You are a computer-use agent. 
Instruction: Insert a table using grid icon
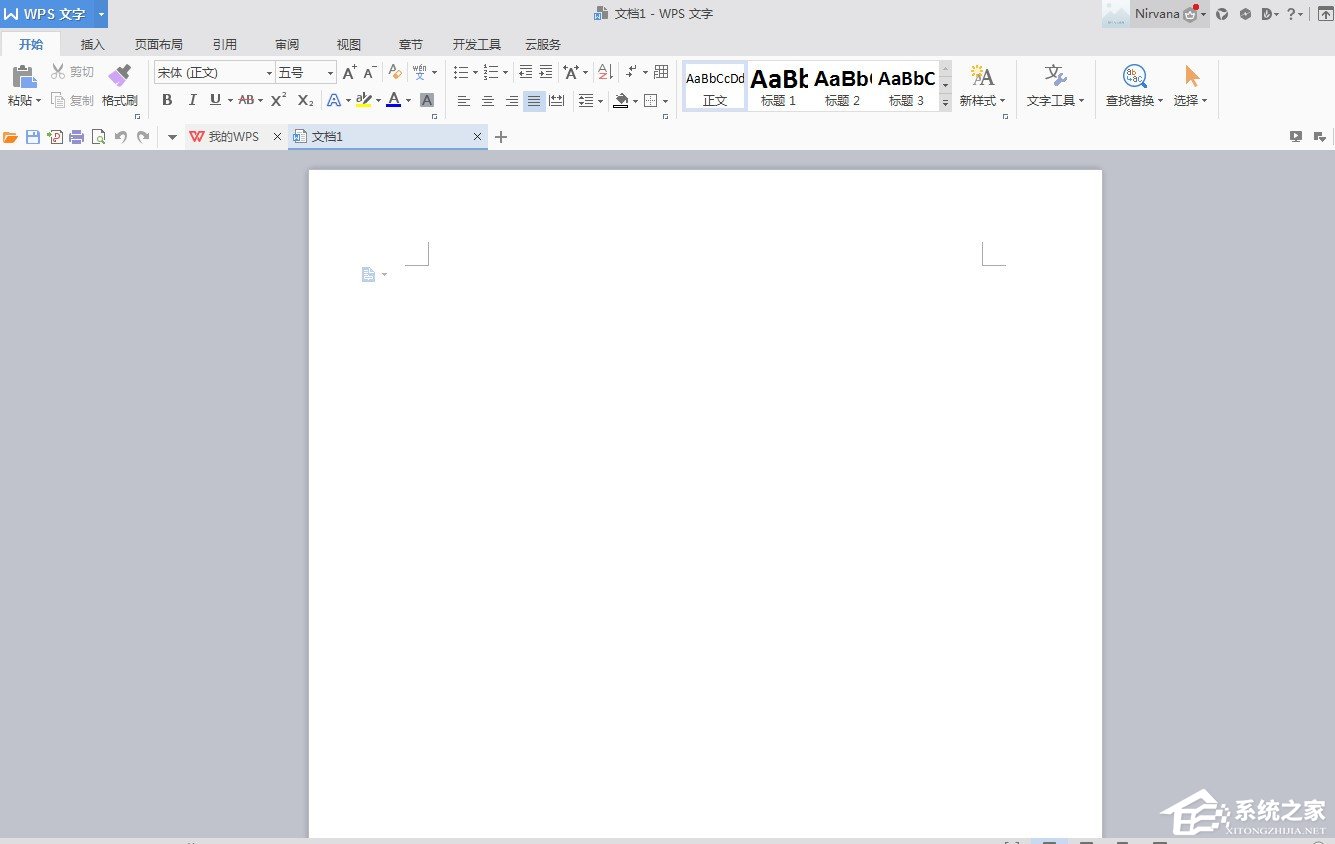[661, 72]
